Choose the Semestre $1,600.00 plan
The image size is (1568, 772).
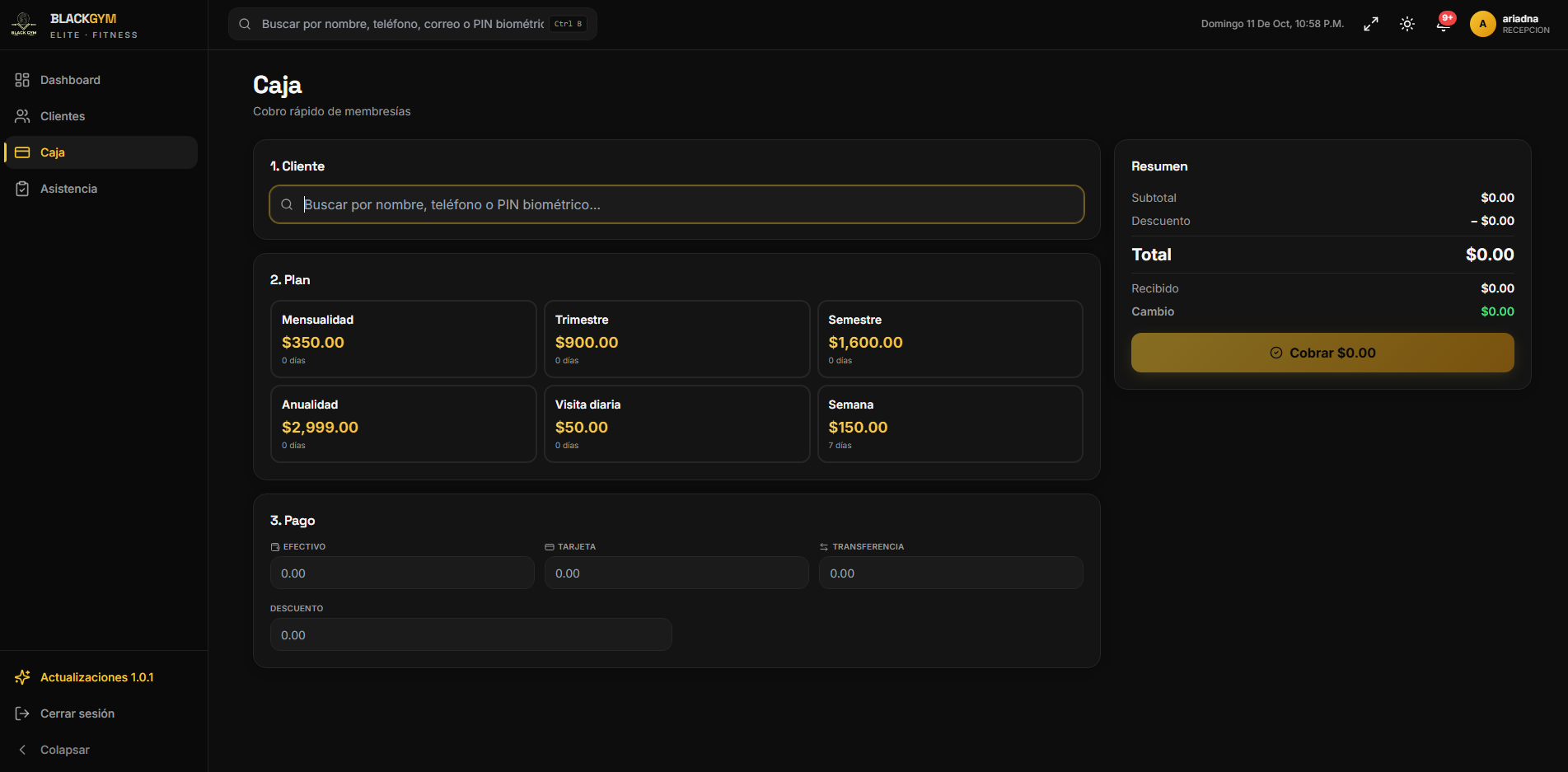[x=950, y=339]
